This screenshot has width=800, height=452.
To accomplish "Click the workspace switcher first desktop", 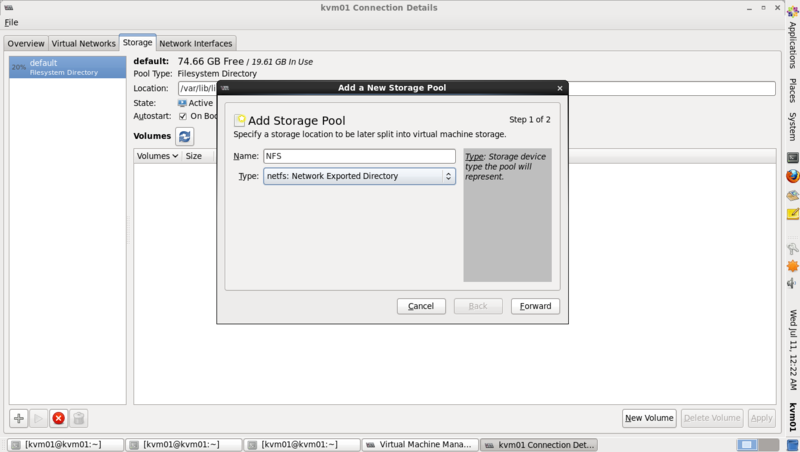I will pyautogui.click(x=747, y=445).
